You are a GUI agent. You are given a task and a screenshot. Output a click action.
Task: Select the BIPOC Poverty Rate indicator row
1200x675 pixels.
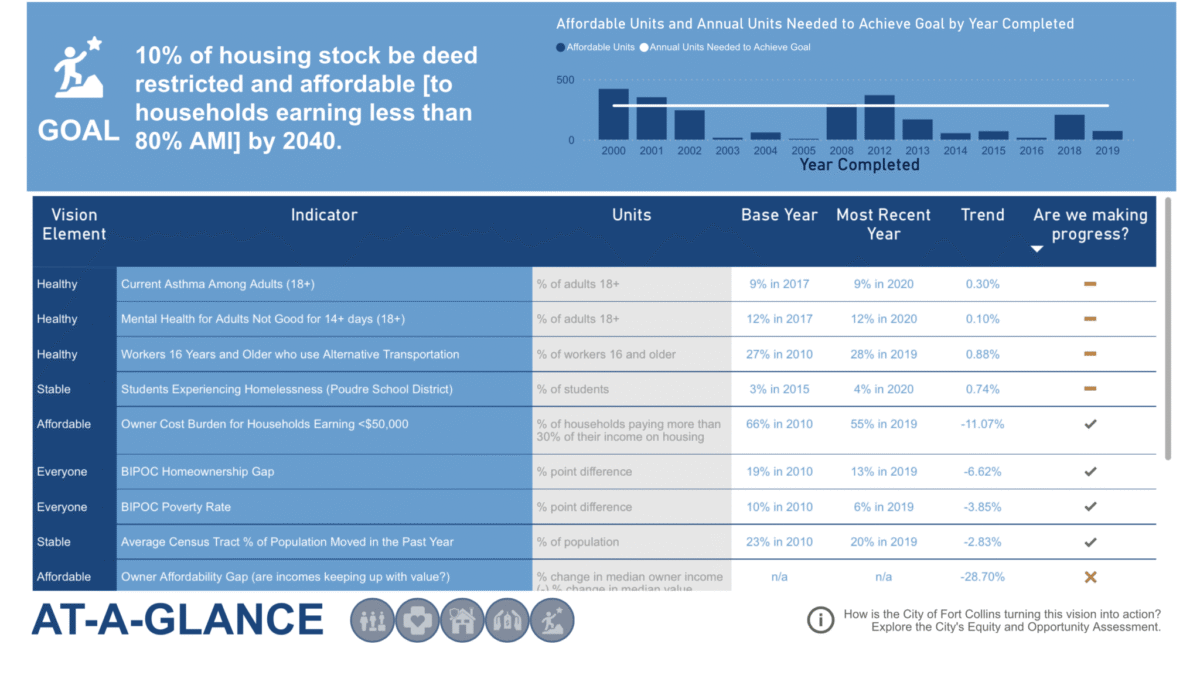click(595, 507)
